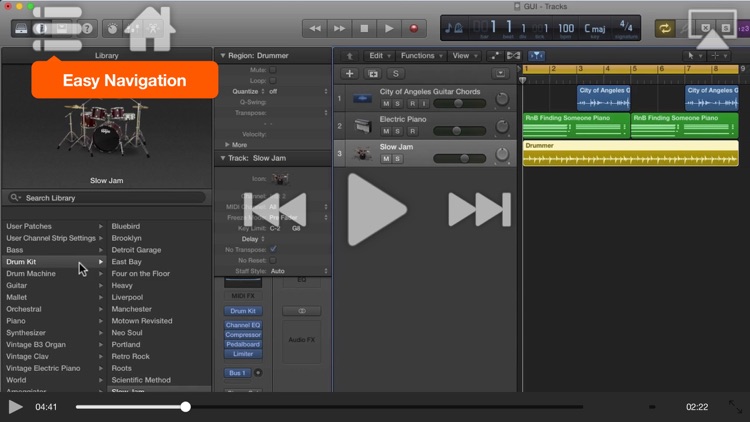This screenshot has height=422, width=750.
Task: Select the Drum Kit category in the Library
Action: 55,262
